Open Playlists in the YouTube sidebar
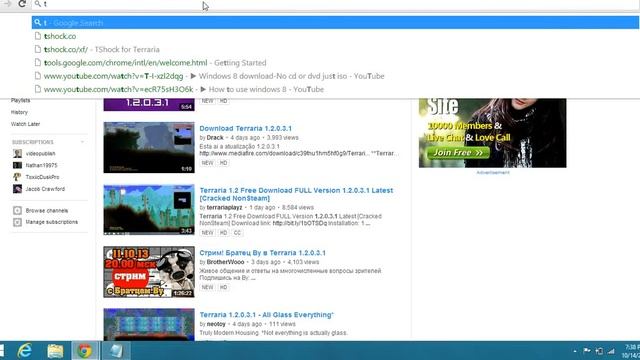Viewport: 640px width, 360px height. [20, 100]
